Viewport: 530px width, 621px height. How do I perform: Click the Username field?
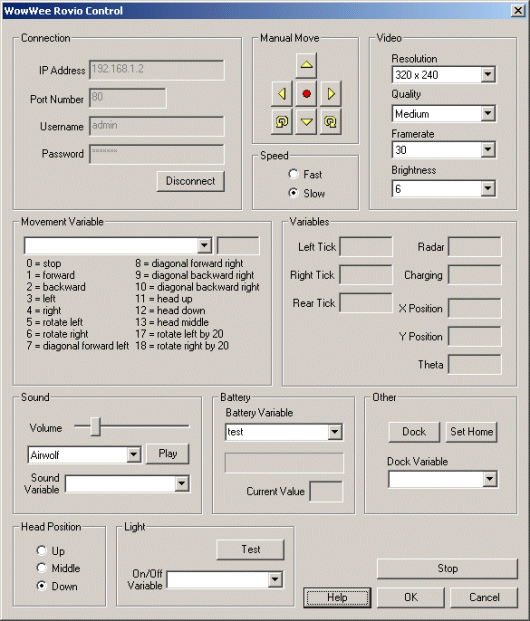(x=157, y=126)
